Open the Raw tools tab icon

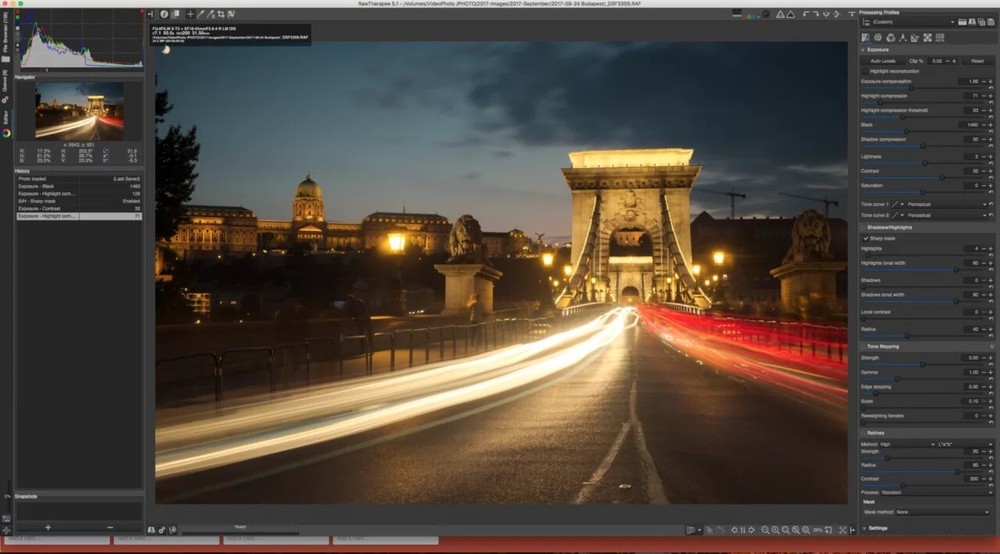tap(927, 38)
